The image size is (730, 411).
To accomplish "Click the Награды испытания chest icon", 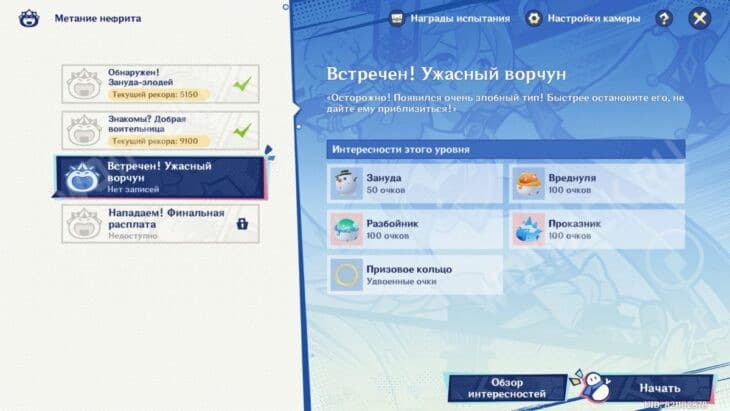I will (x=397, y=19).
